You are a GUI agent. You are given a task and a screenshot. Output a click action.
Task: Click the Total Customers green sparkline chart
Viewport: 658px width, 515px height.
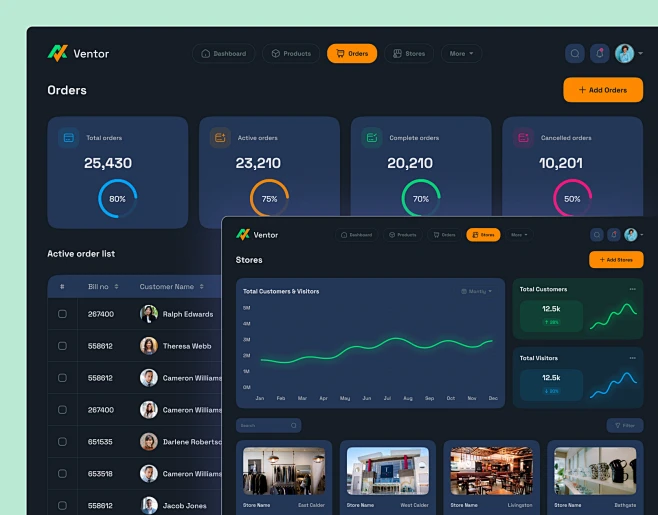[614, 316]
